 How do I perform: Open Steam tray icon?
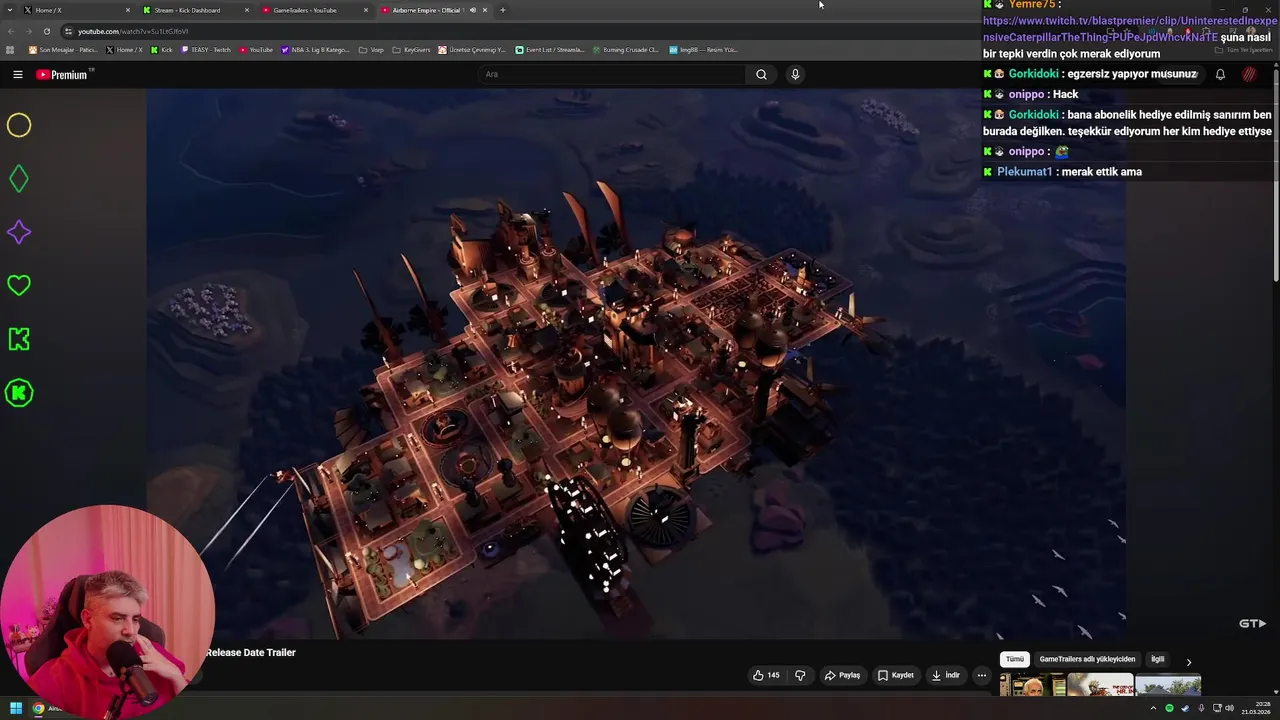1185,708
